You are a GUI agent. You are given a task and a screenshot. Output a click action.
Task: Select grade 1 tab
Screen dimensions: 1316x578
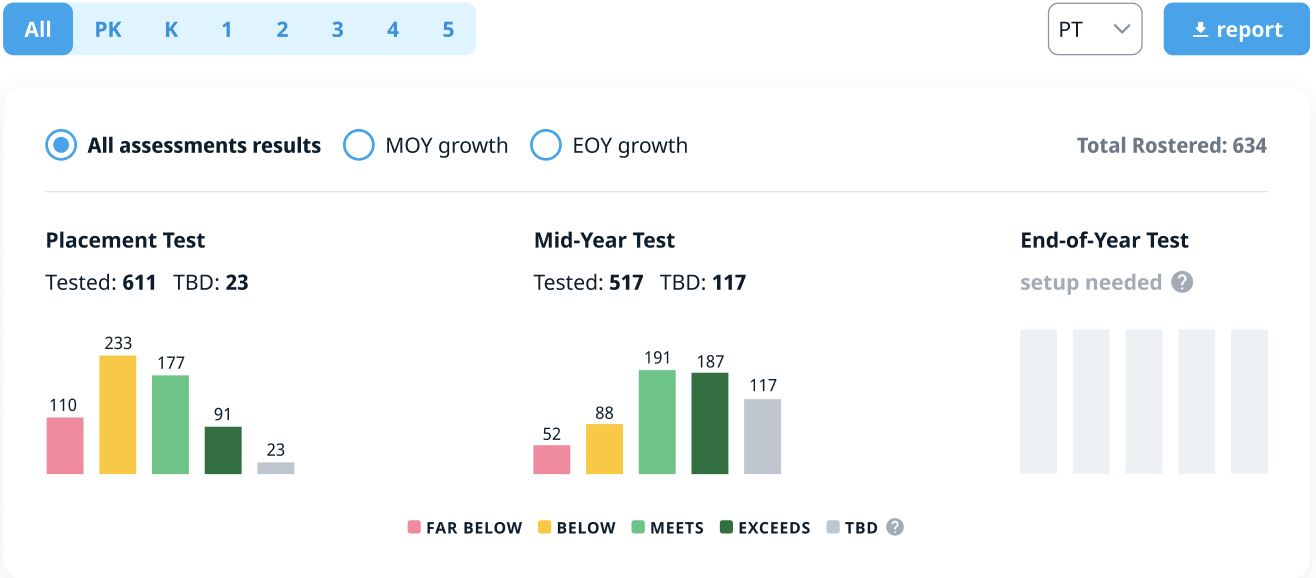[x=227, y=30]
